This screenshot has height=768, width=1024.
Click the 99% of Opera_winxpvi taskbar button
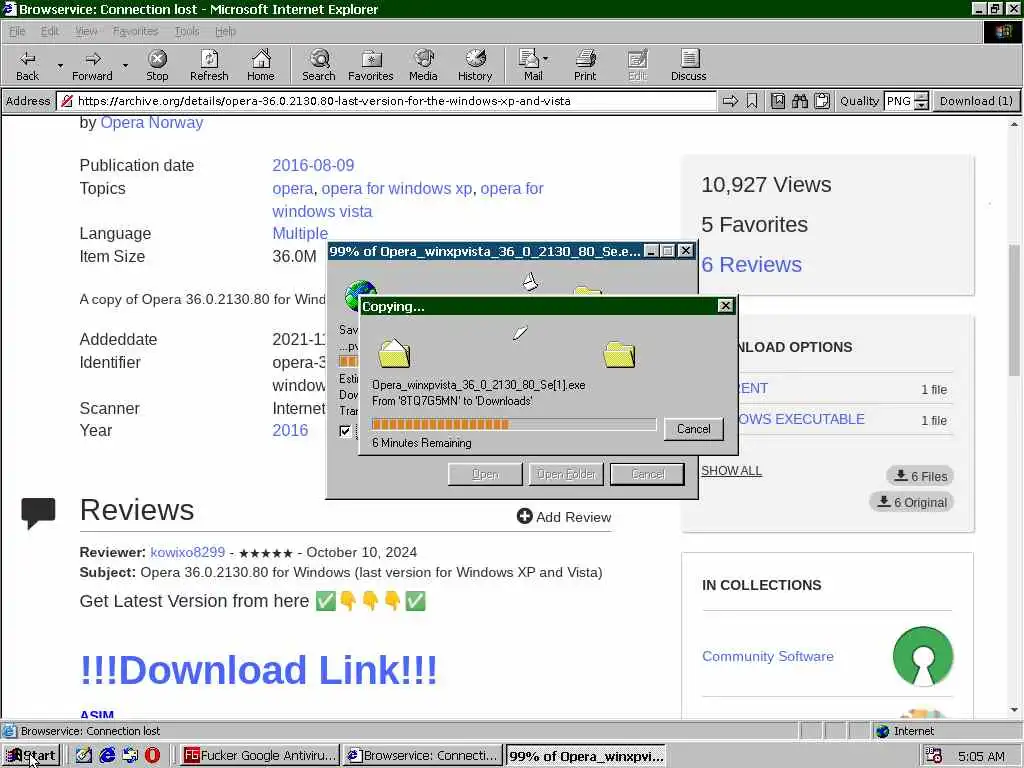[x=586, y=756]
